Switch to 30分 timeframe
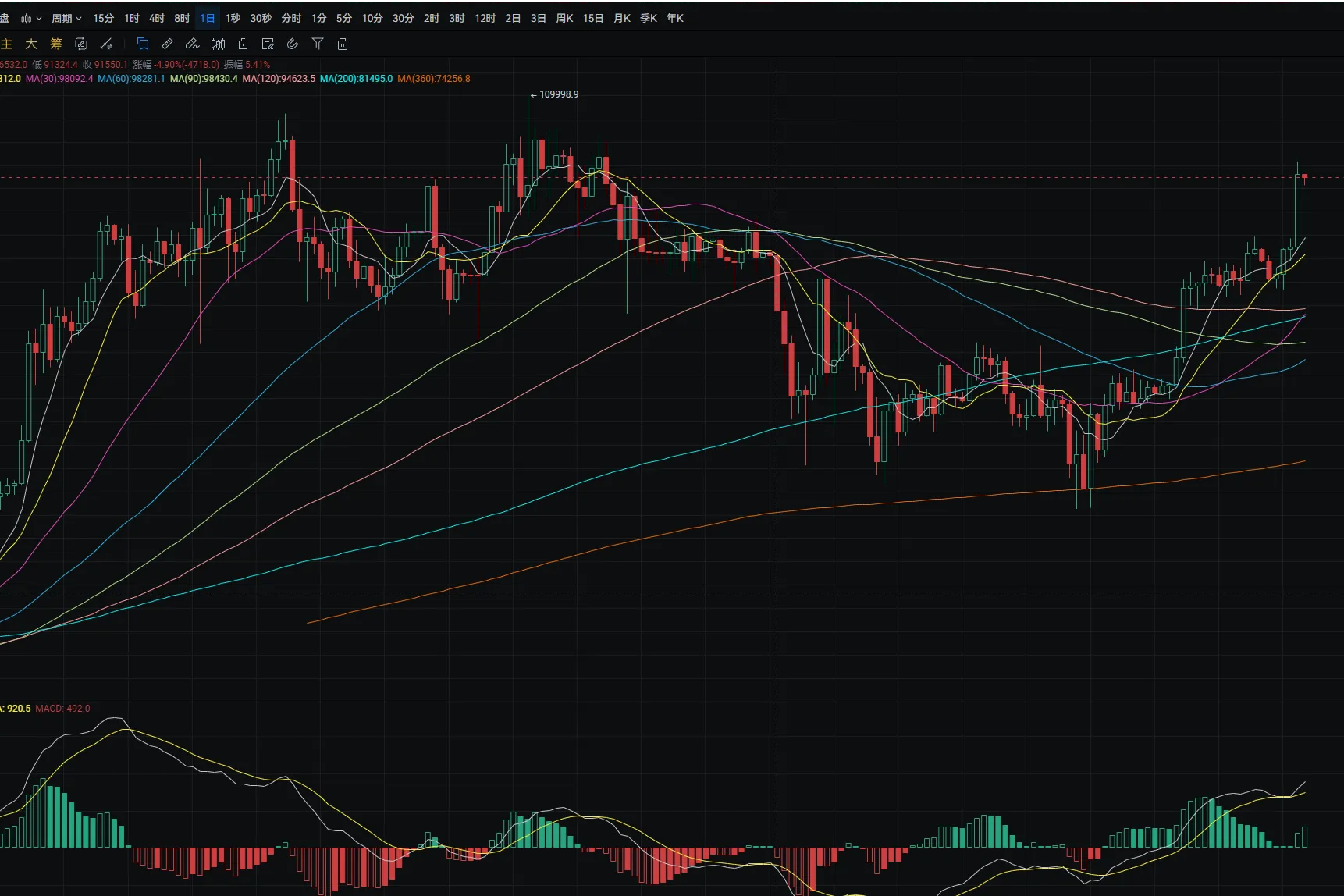The image size is (1344, 896). tap(403, 18)
